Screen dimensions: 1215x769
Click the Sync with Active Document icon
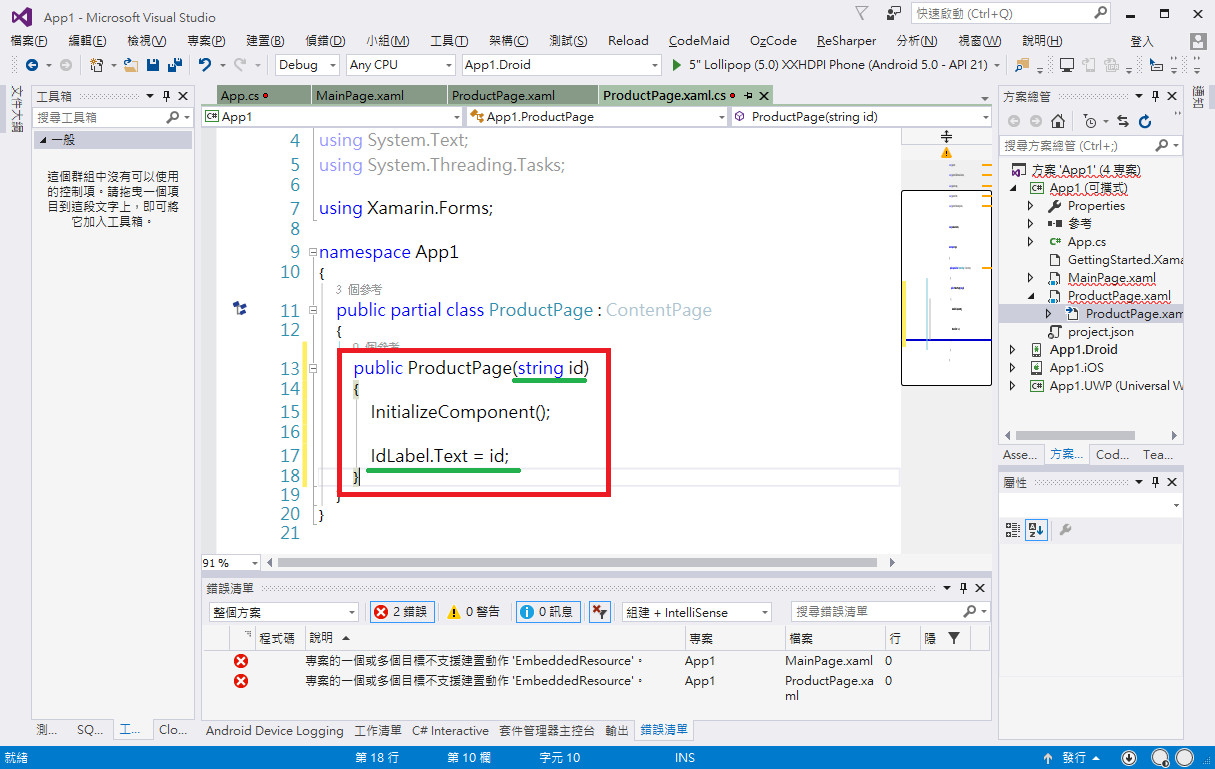pyautogui.click(x=1122, y=121)
